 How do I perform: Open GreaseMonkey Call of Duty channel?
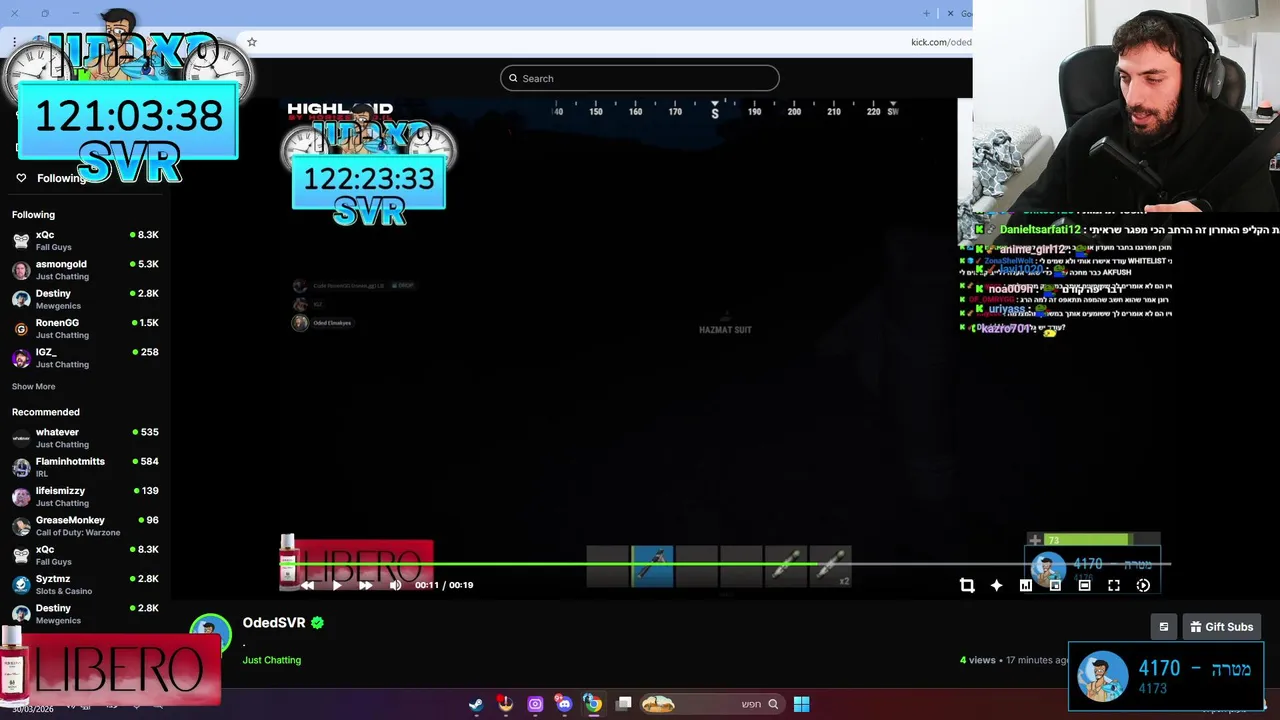85,525
